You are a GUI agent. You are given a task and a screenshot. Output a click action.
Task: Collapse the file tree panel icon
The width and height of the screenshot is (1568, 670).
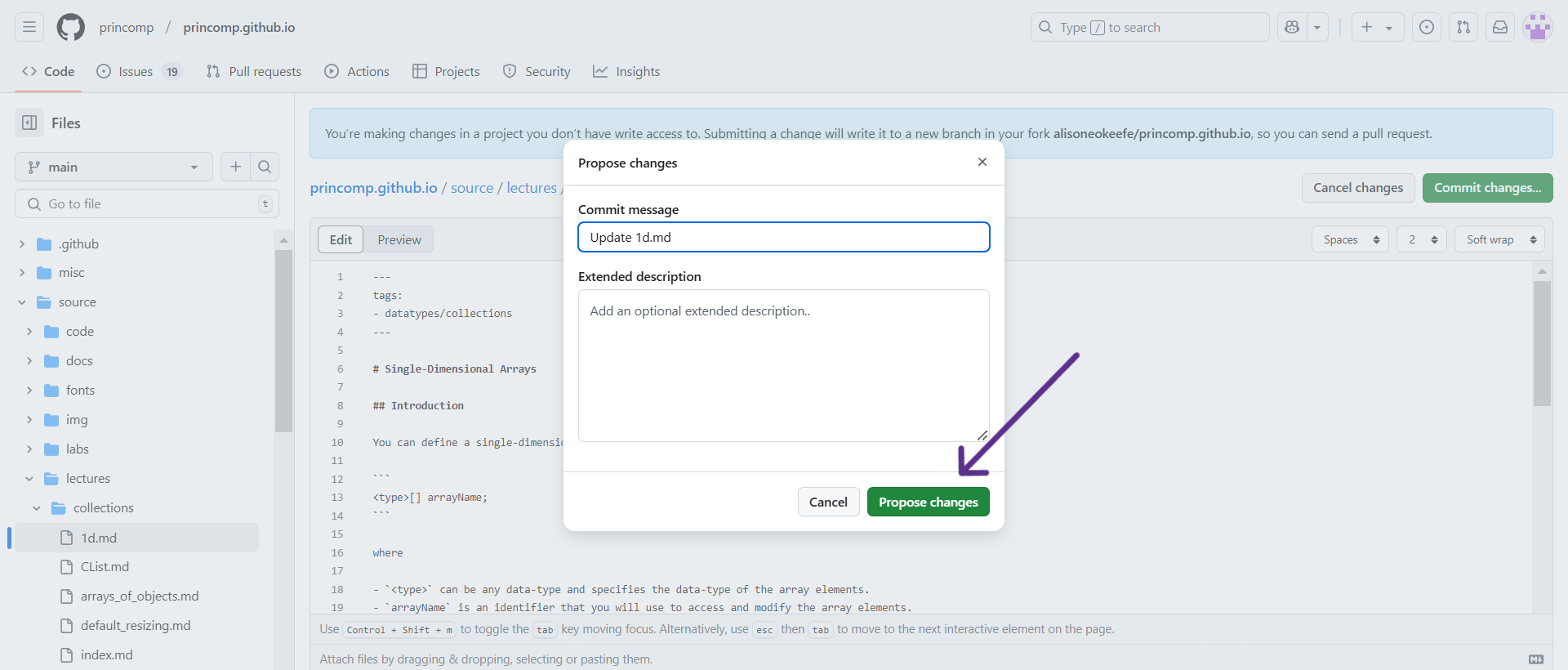pyautogui.click(x=29, y=123)
